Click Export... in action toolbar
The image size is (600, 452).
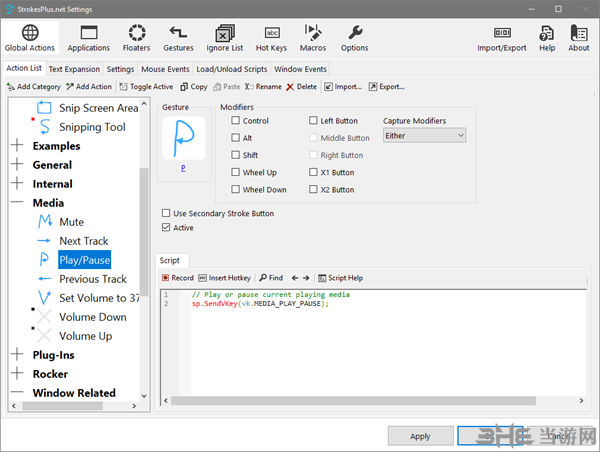(x=386, y=87)
